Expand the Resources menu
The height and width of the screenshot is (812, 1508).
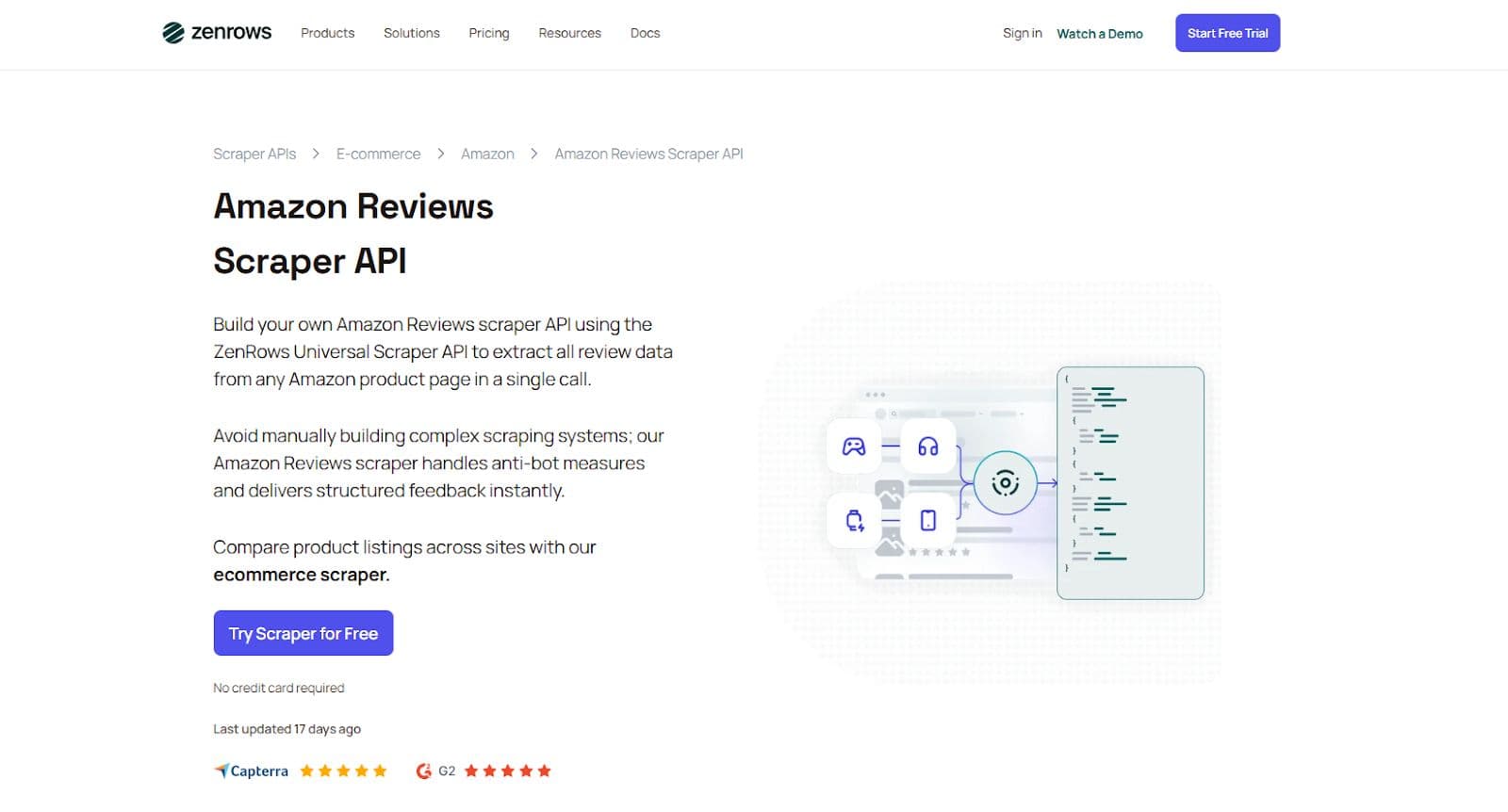(569, 33)
